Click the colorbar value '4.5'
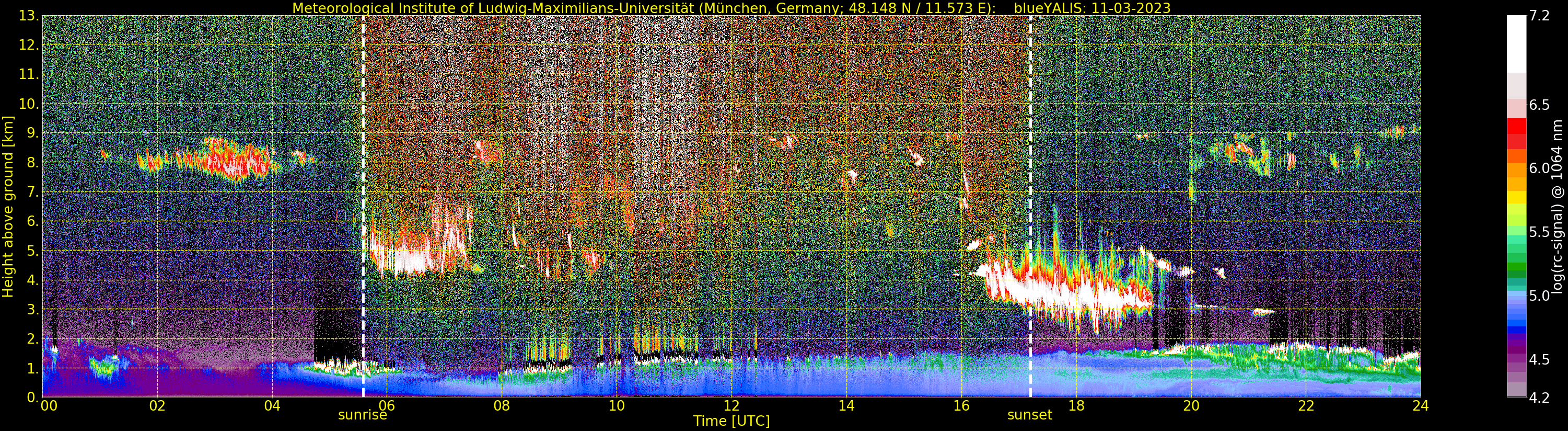The image size is (1568, 431). pyautogui.click(x=1539, y=360)
